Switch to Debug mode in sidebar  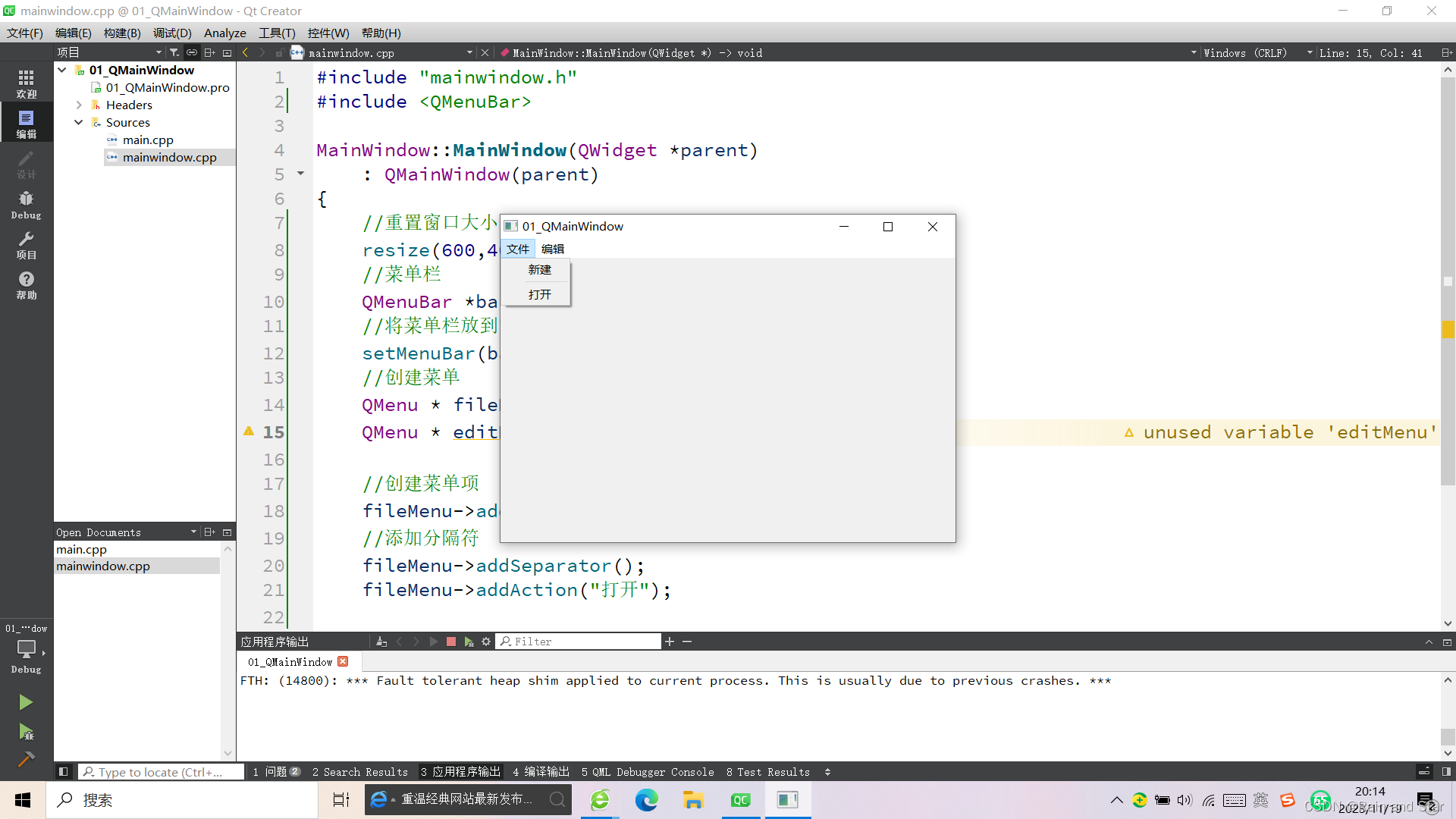coord(26,205)
